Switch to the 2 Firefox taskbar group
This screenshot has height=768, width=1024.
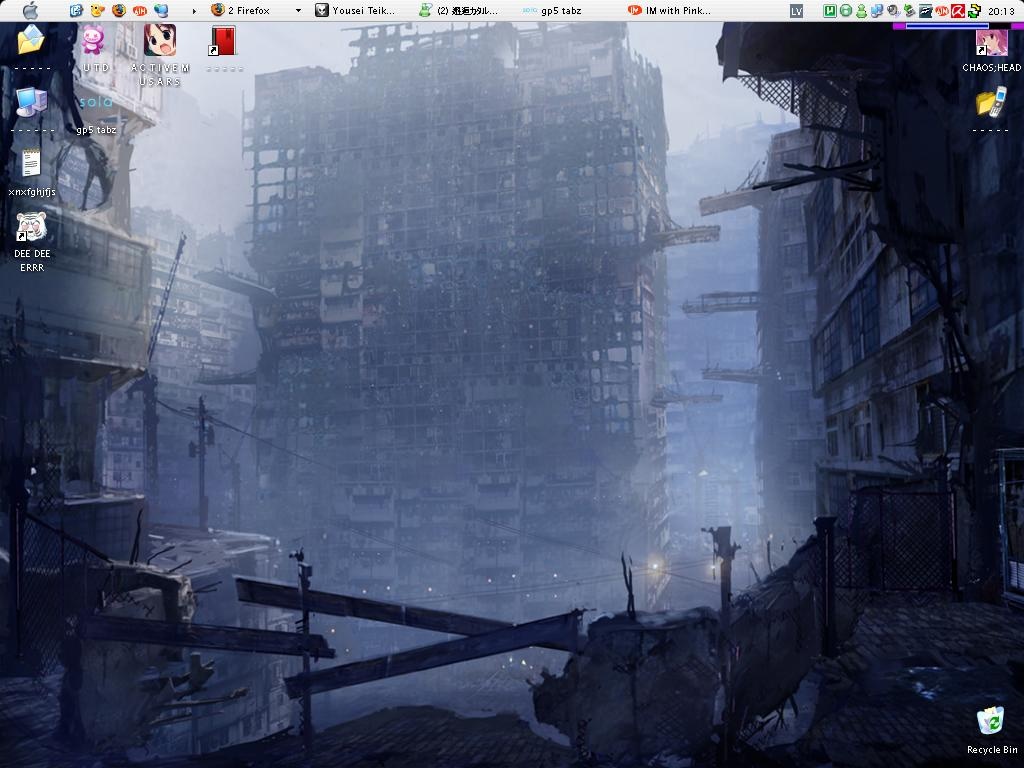pos(240,10)
